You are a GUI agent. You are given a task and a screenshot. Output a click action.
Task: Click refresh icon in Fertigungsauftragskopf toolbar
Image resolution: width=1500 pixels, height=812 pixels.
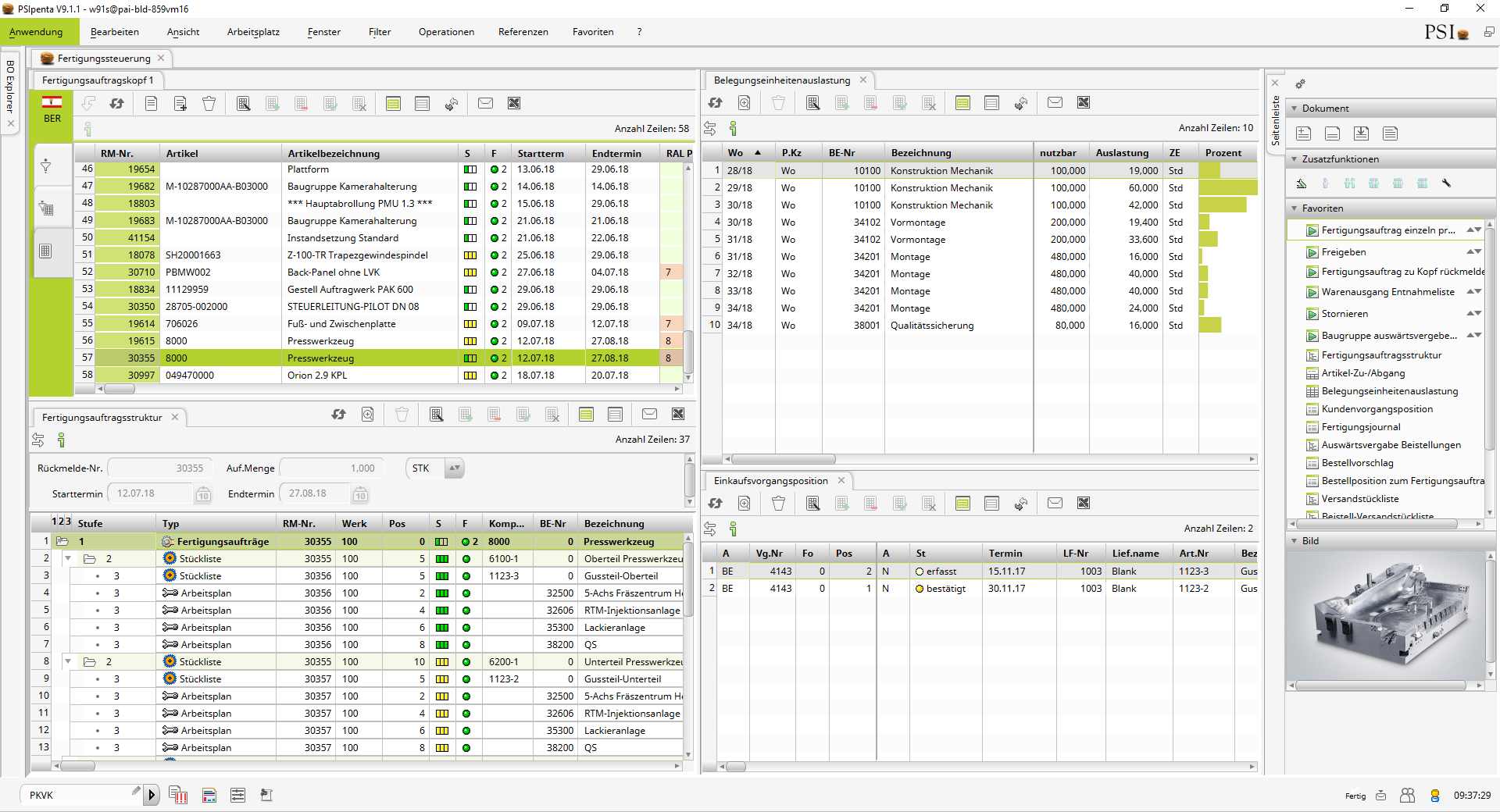tap(117, 103)
